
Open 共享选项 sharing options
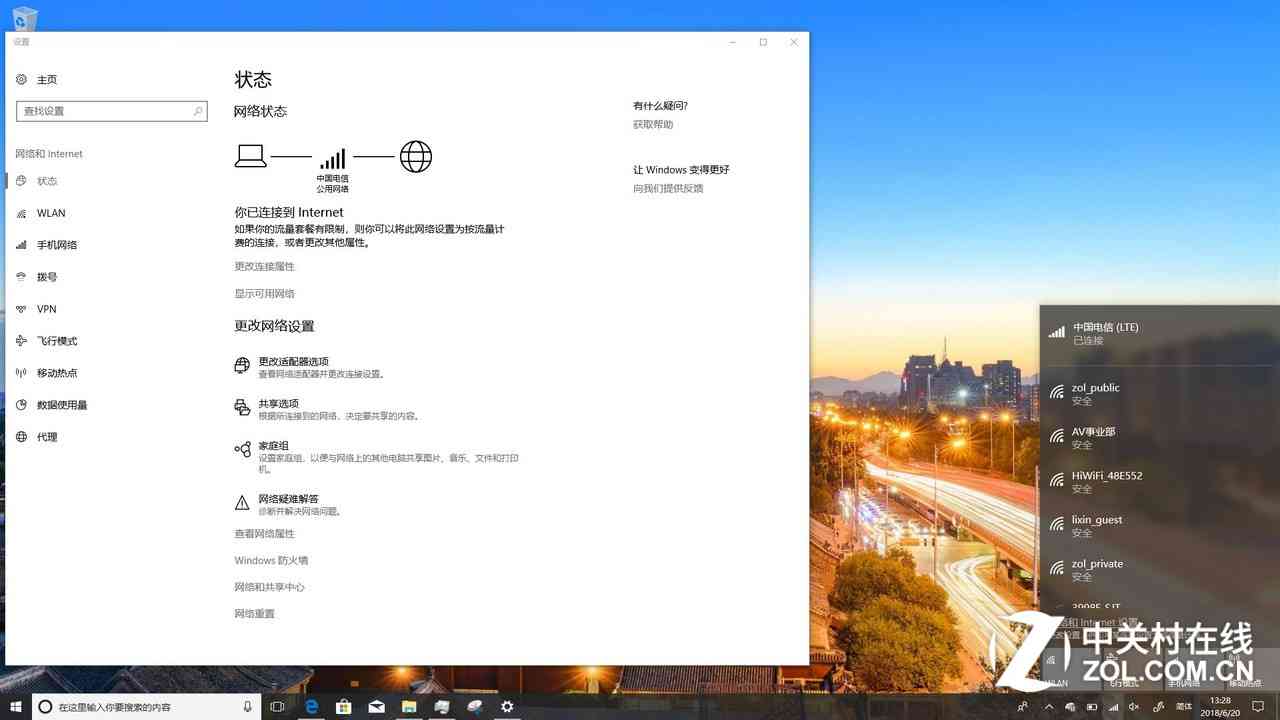327,409
